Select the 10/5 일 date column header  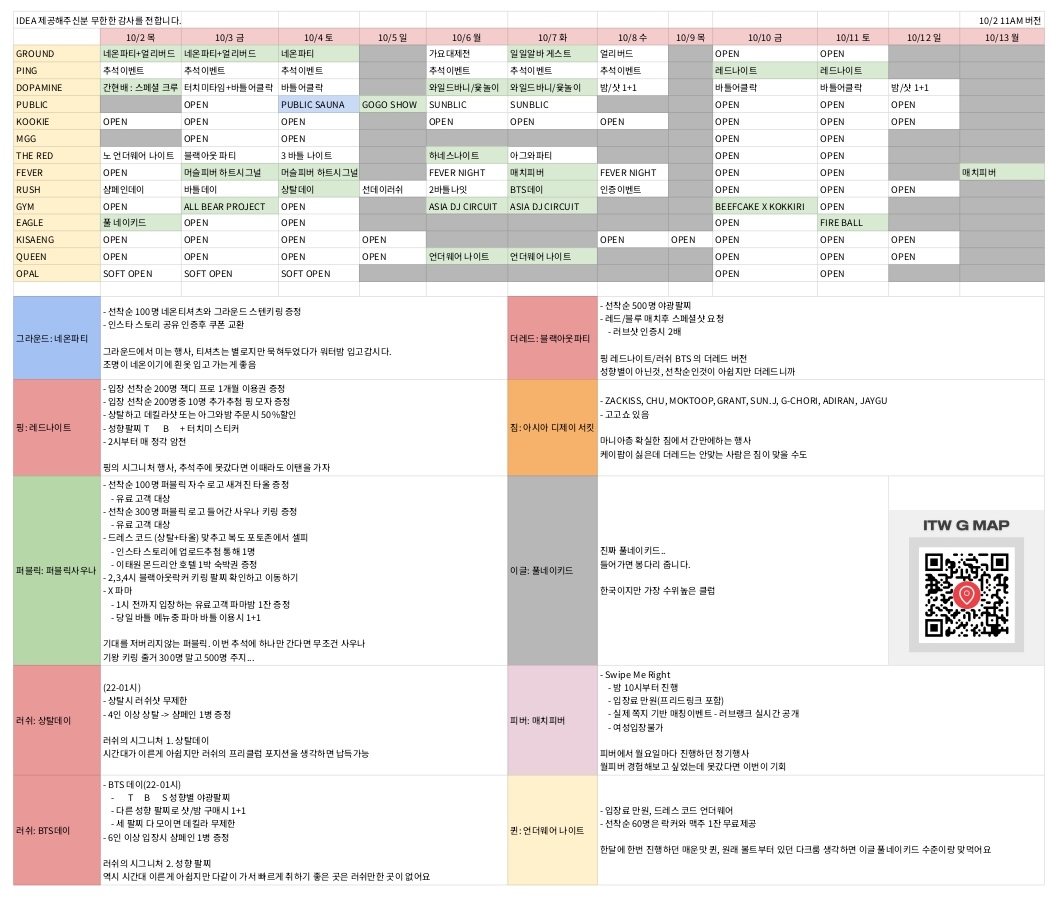point(392,36)
